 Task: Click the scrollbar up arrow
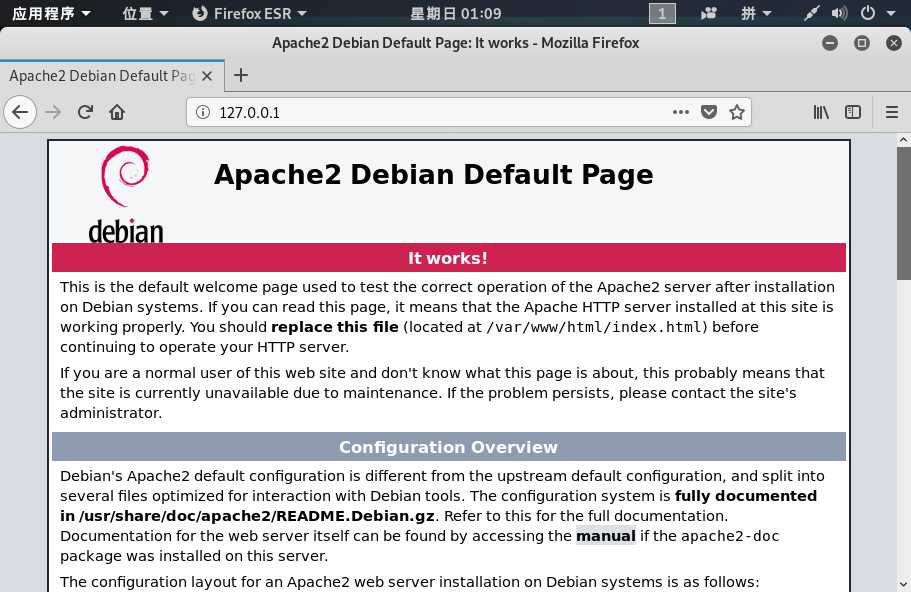click(x=903, y=139)
